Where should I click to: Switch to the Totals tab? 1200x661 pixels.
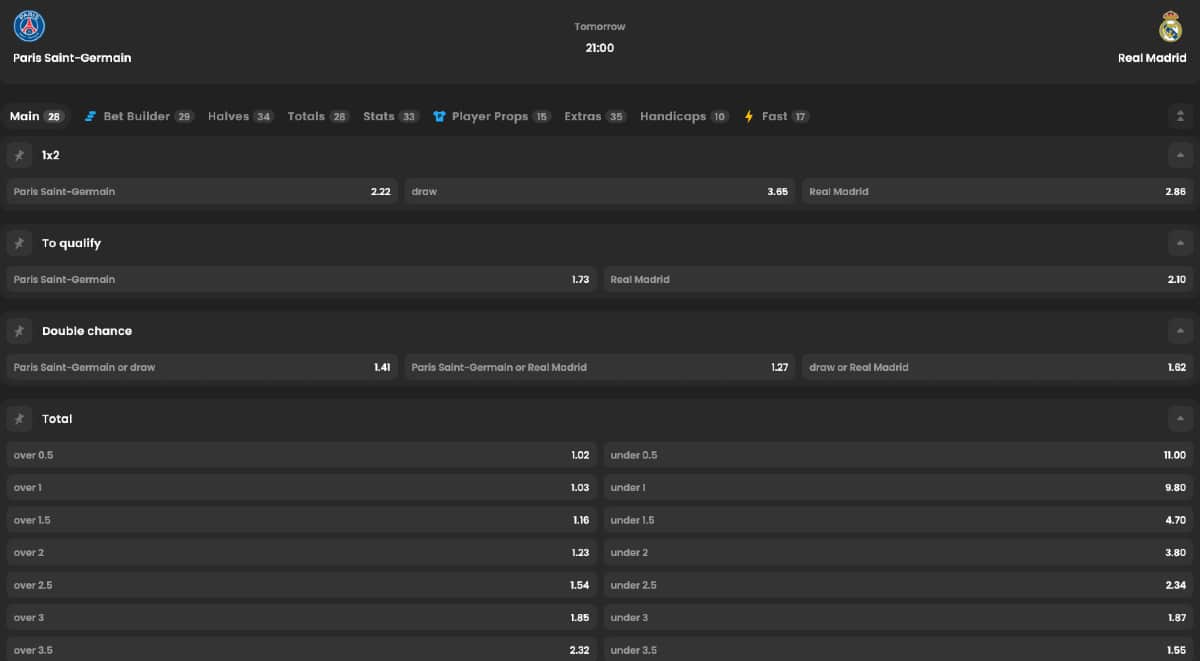coord(318,116)
